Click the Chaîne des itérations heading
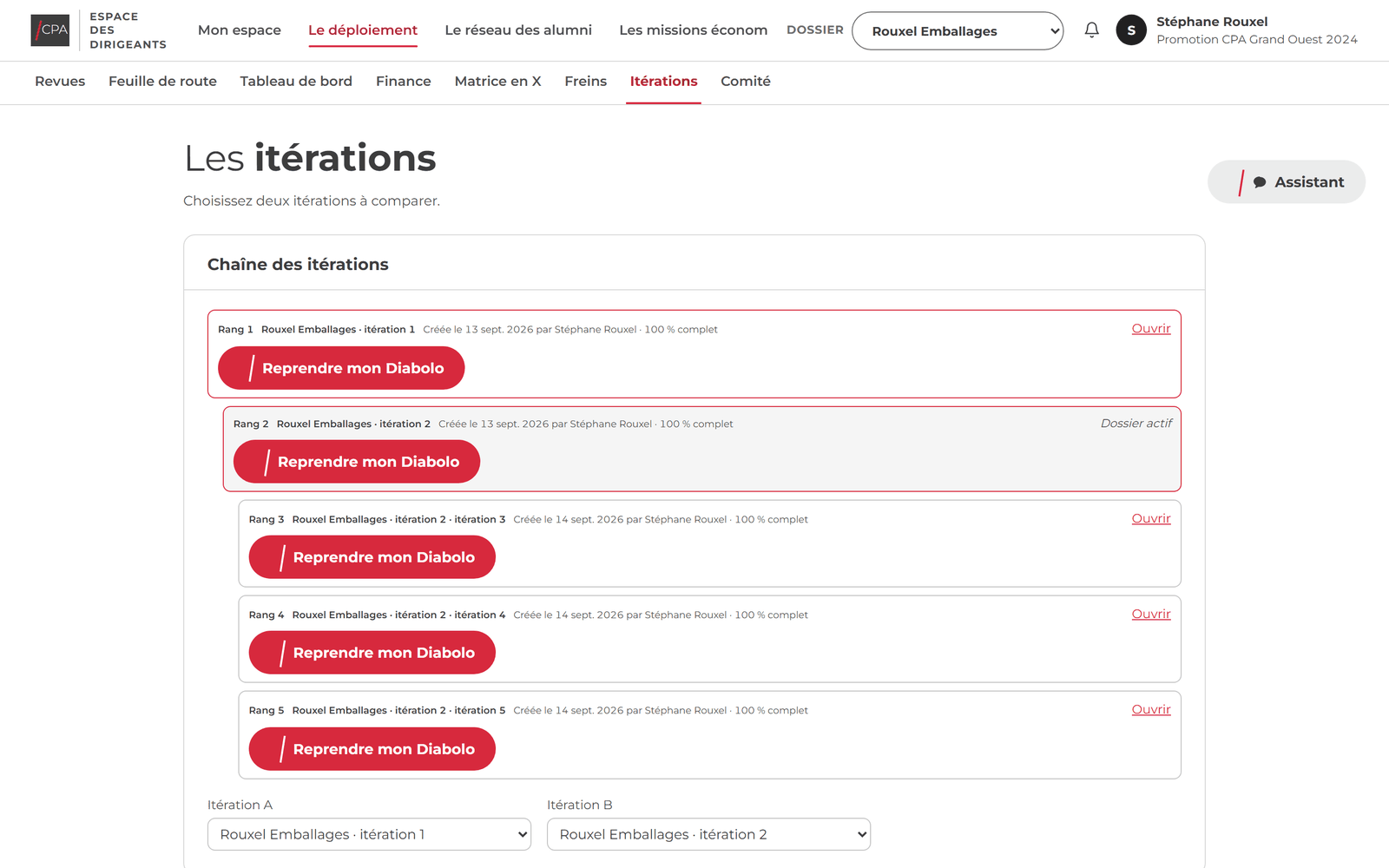 pyautogui.click(x=298, y=265)
